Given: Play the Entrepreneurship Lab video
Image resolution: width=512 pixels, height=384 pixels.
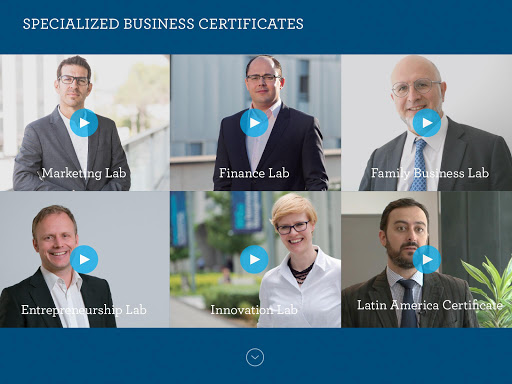Looking at the screenshot, I should [x=84, y=259].
